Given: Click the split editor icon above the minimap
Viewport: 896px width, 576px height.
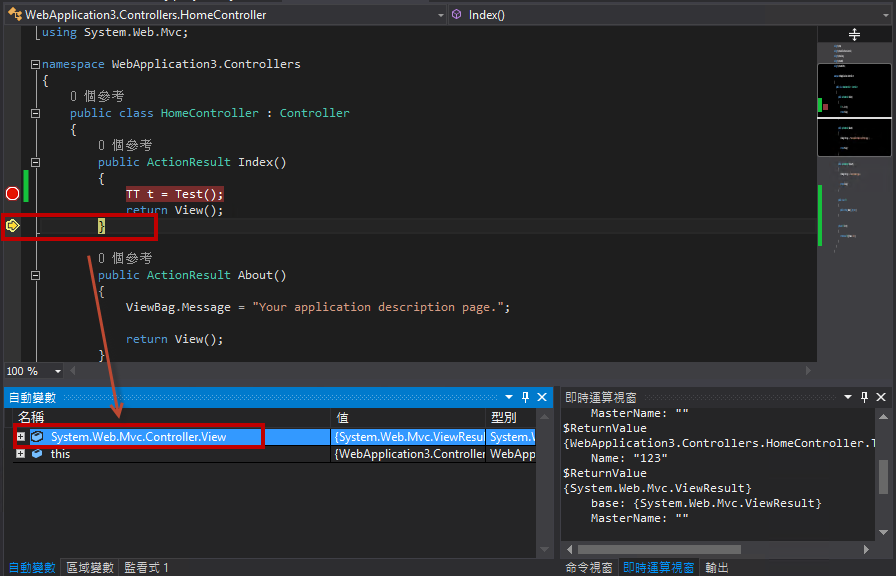Looking at the screenshot, I should point(854,35).
